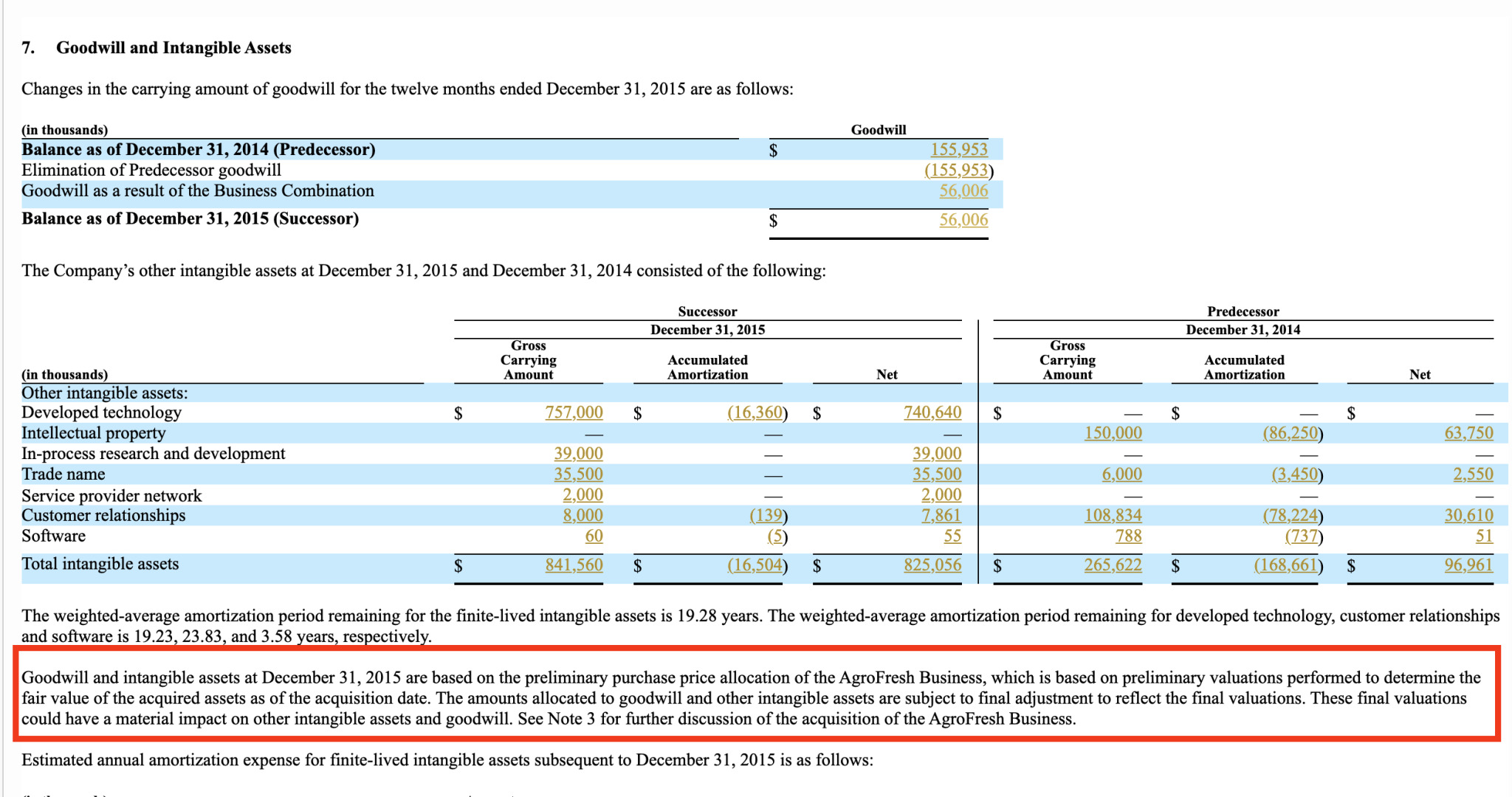Open the 757,000 developed technology gross amount
The image size is (1512, 797).
click(x=574, y=413)
